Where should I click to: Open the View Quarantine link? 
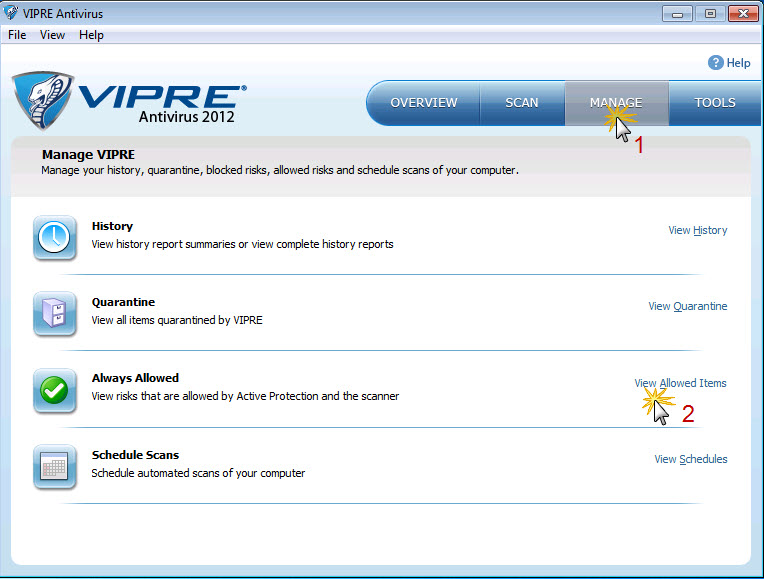tap(688, 306)
